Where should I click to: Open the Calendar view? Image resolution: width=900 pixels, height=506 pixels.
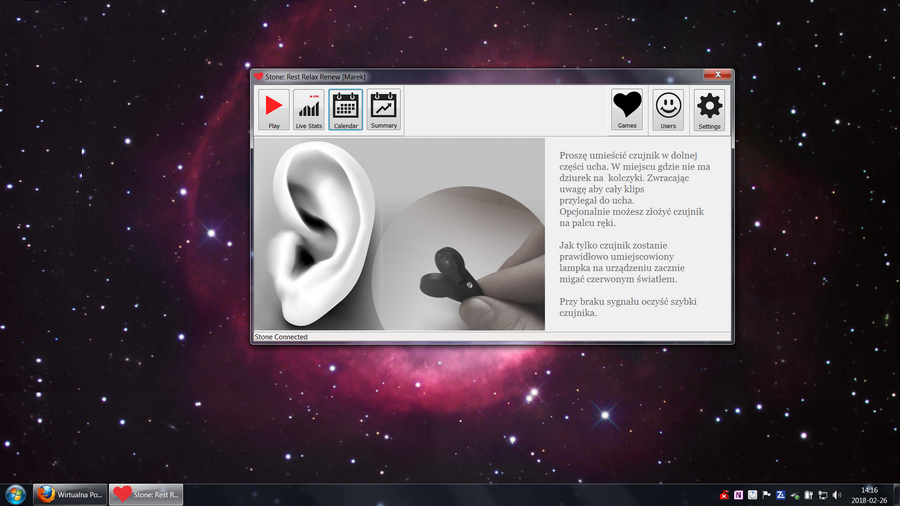[346, 110]
